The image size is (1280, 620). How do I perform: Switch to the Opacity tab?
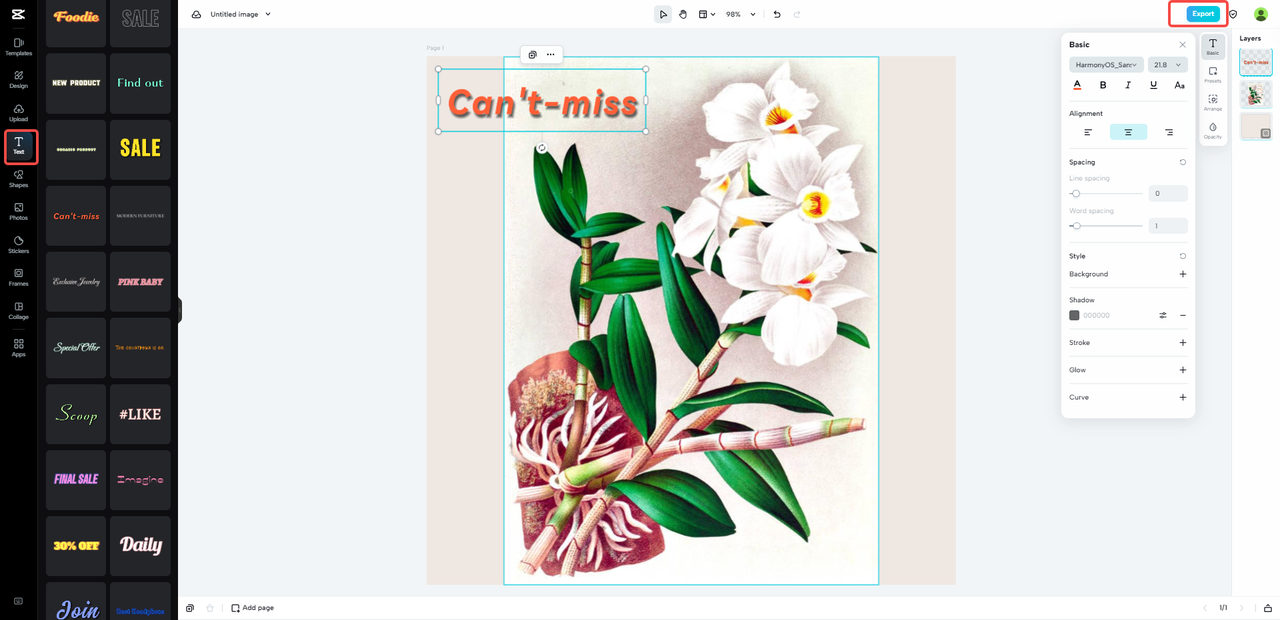[1212, 131]
